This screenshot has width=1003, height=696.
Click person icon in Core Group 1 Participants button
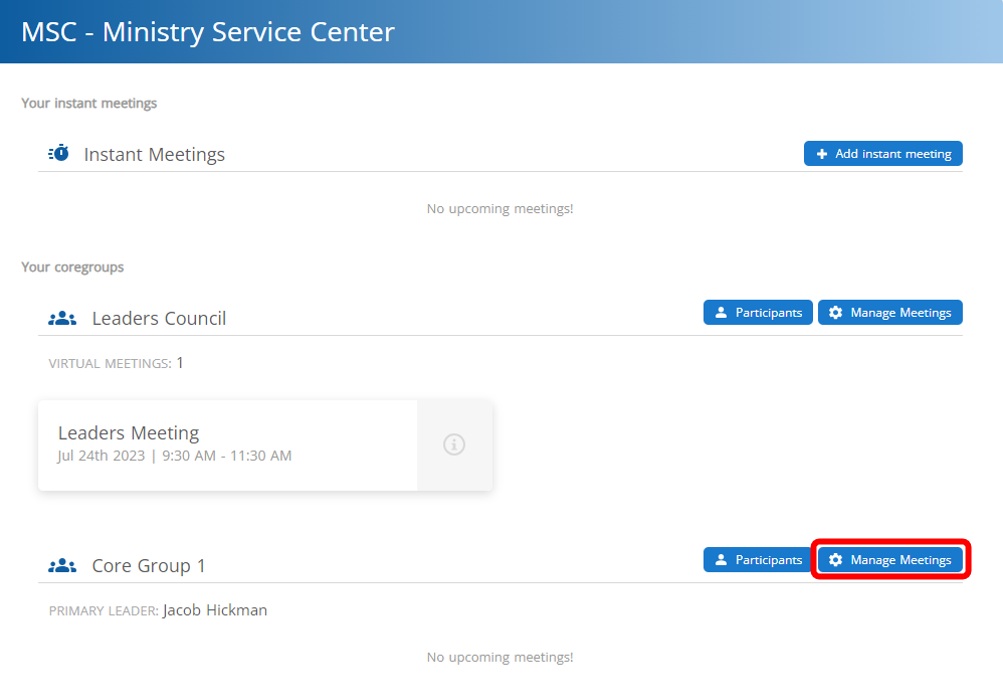[721, 560]
